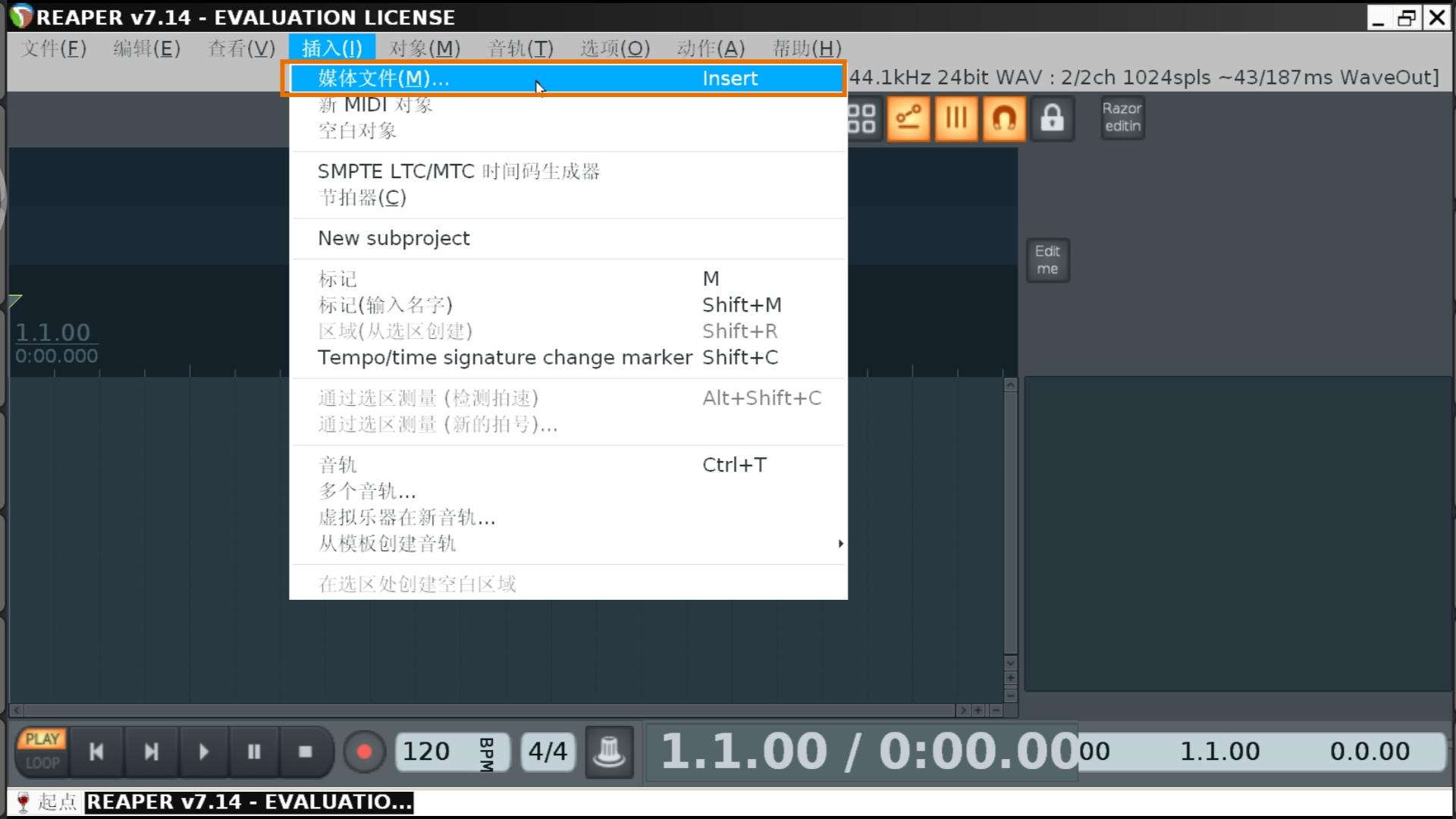The image size is (1456, 819).
Task: Open the 编辑(E) menu
Action: (x=146, y=49)
